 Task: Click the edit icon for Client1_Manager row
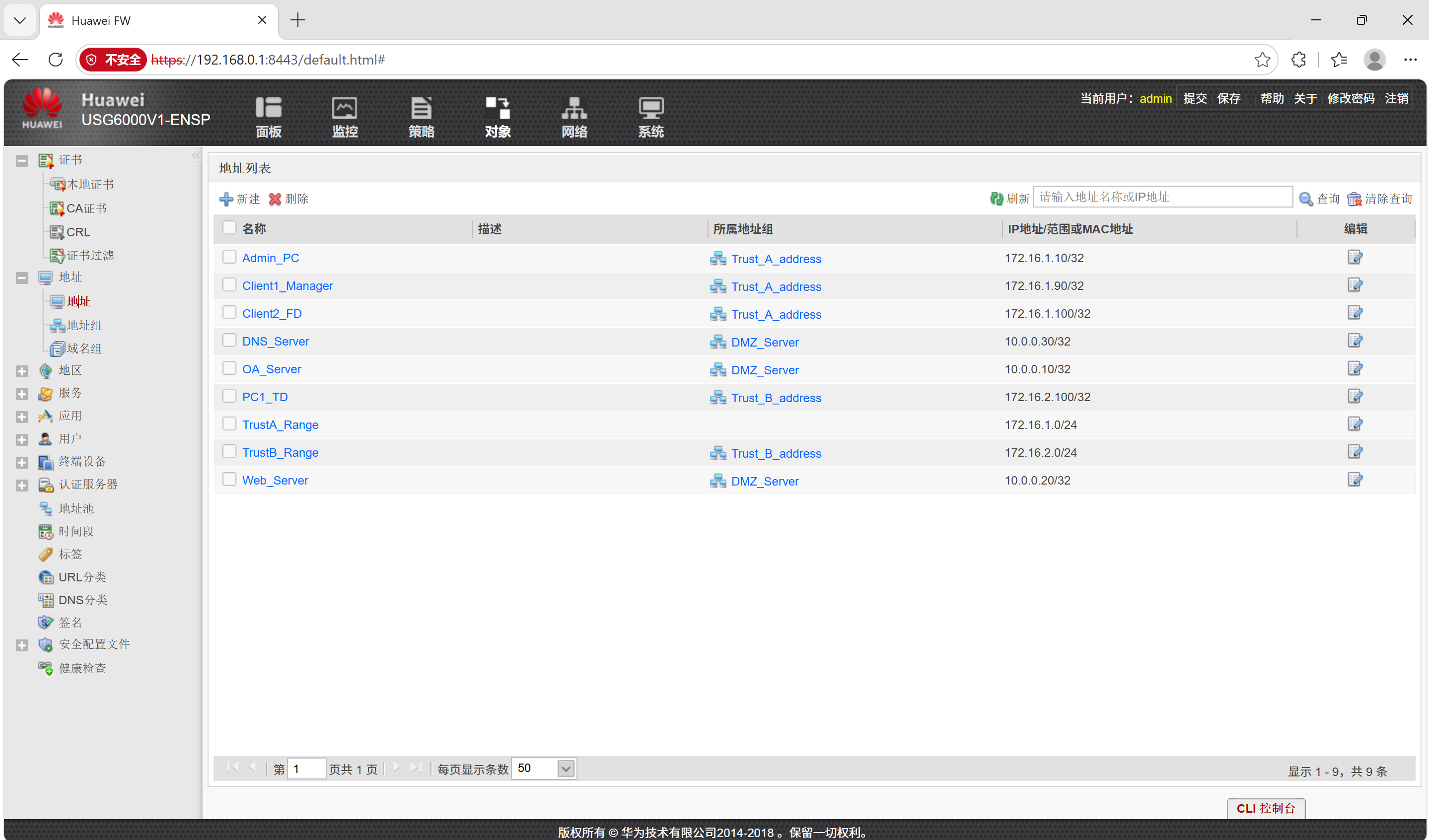coord(1355,285)
